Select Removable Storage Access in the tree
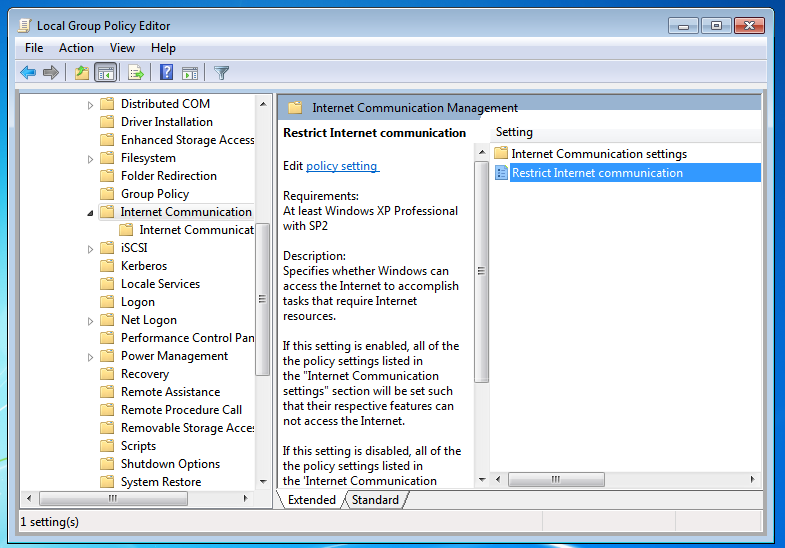Screen dimensions: 785x548 tap(187, 428)
